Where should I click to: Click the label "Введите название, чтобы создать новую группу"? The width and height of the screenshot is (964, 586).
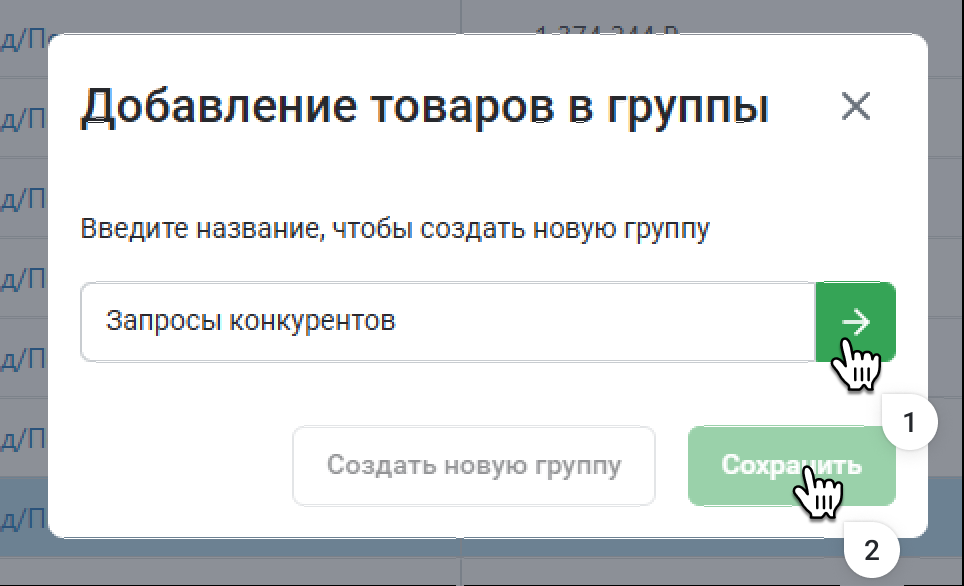coord(395,228)
